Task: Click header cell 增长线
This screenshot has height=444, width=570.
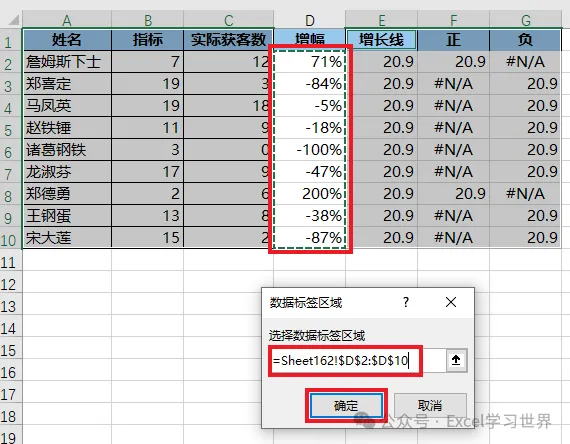Action: coord(381,40)
